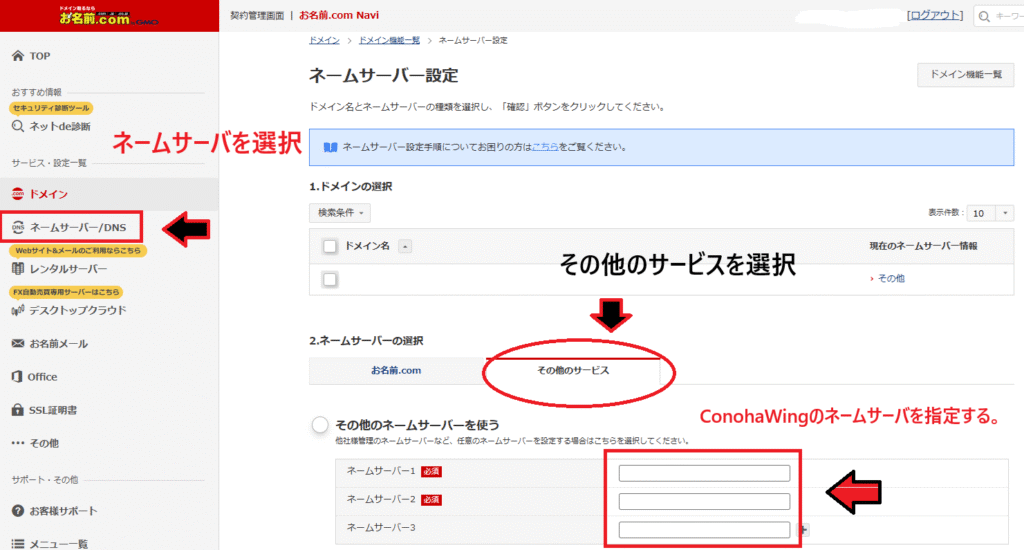1024x550 pixels.
Task: Click the メニュー一覧 list icon
Action: pyautogui.click(x=18, y=543)
